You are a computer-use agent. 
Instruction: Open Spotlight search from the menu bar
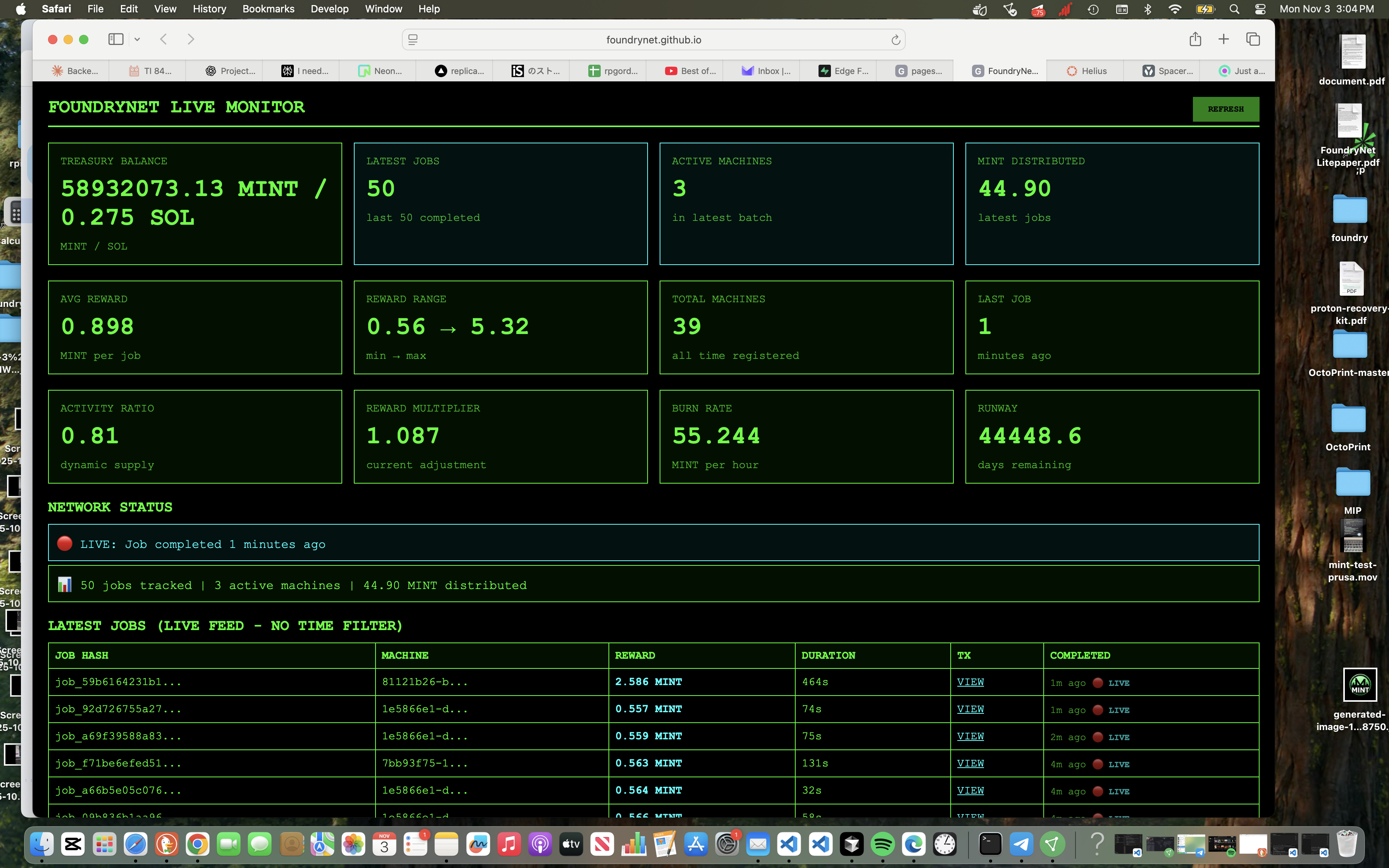point(1234,9)
